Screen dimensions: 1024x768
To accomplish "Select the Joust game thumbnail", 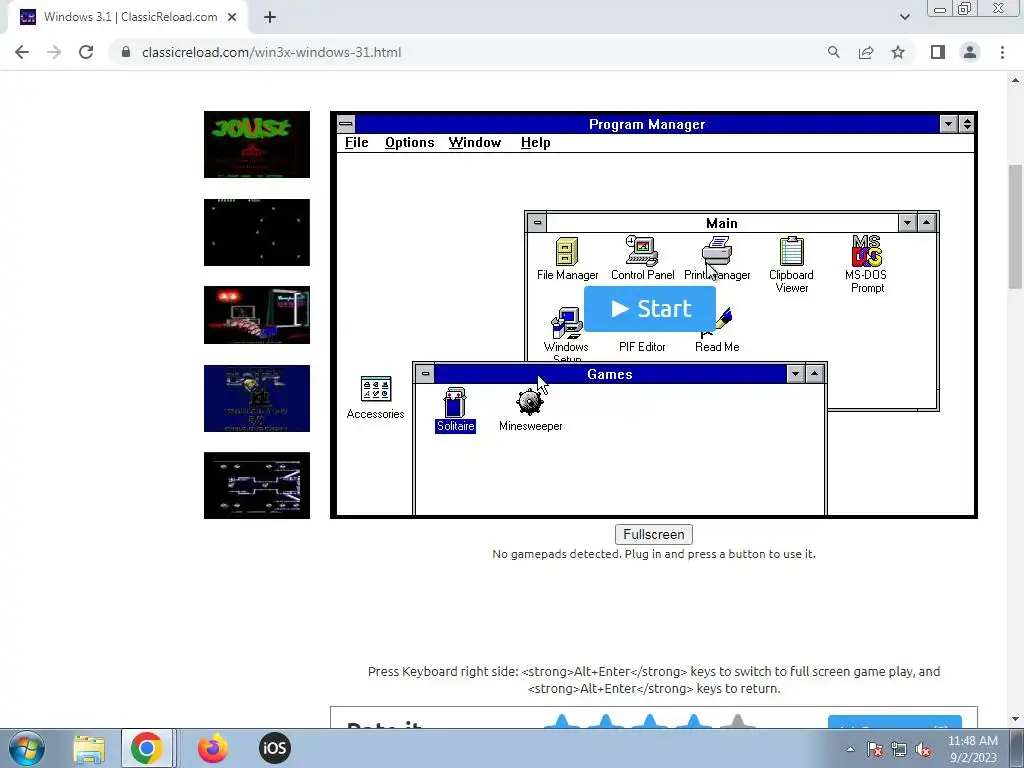I will pyautogui.click(x=257, y=144).
